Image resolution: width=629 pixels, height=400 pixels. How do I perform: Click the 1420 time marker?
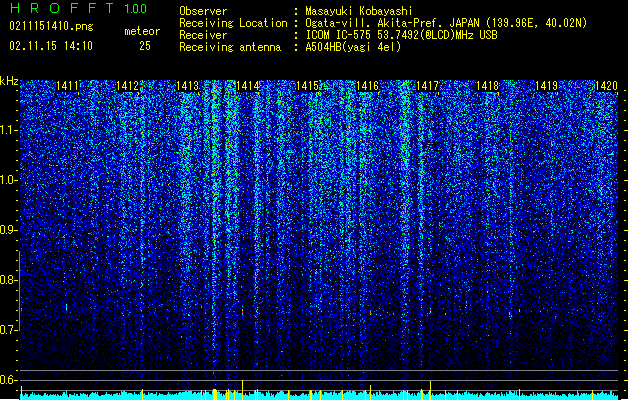tap(606, 86)
